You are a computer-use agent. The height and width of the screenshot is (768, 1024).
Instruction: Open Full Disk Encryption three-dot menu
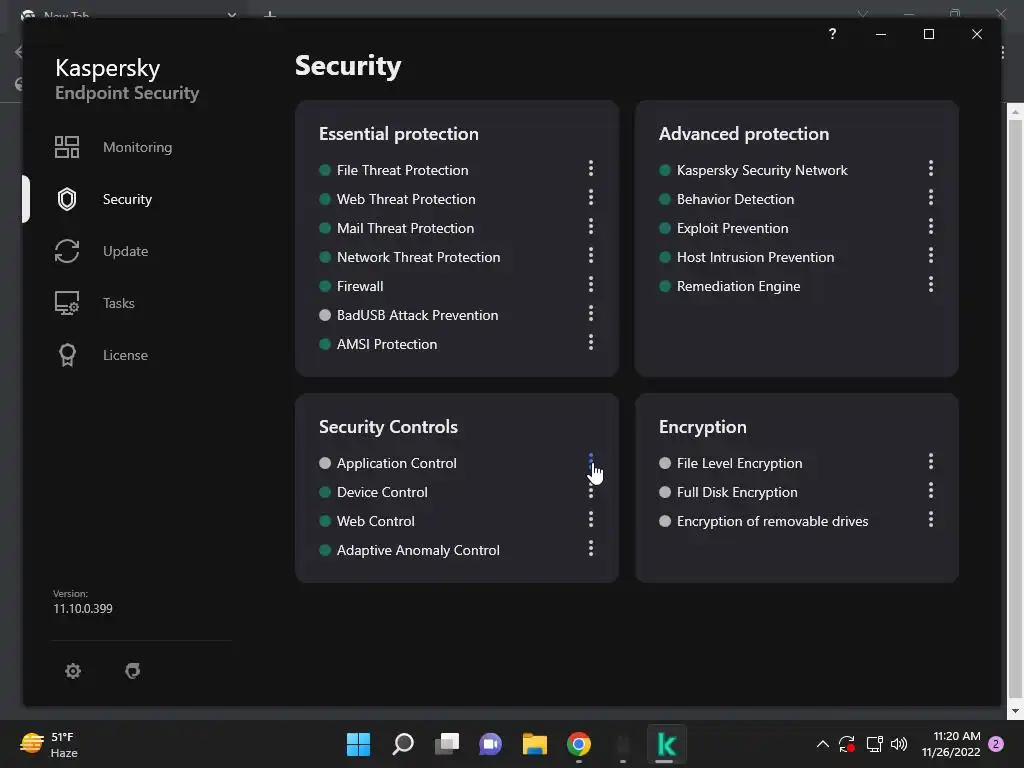931,490
